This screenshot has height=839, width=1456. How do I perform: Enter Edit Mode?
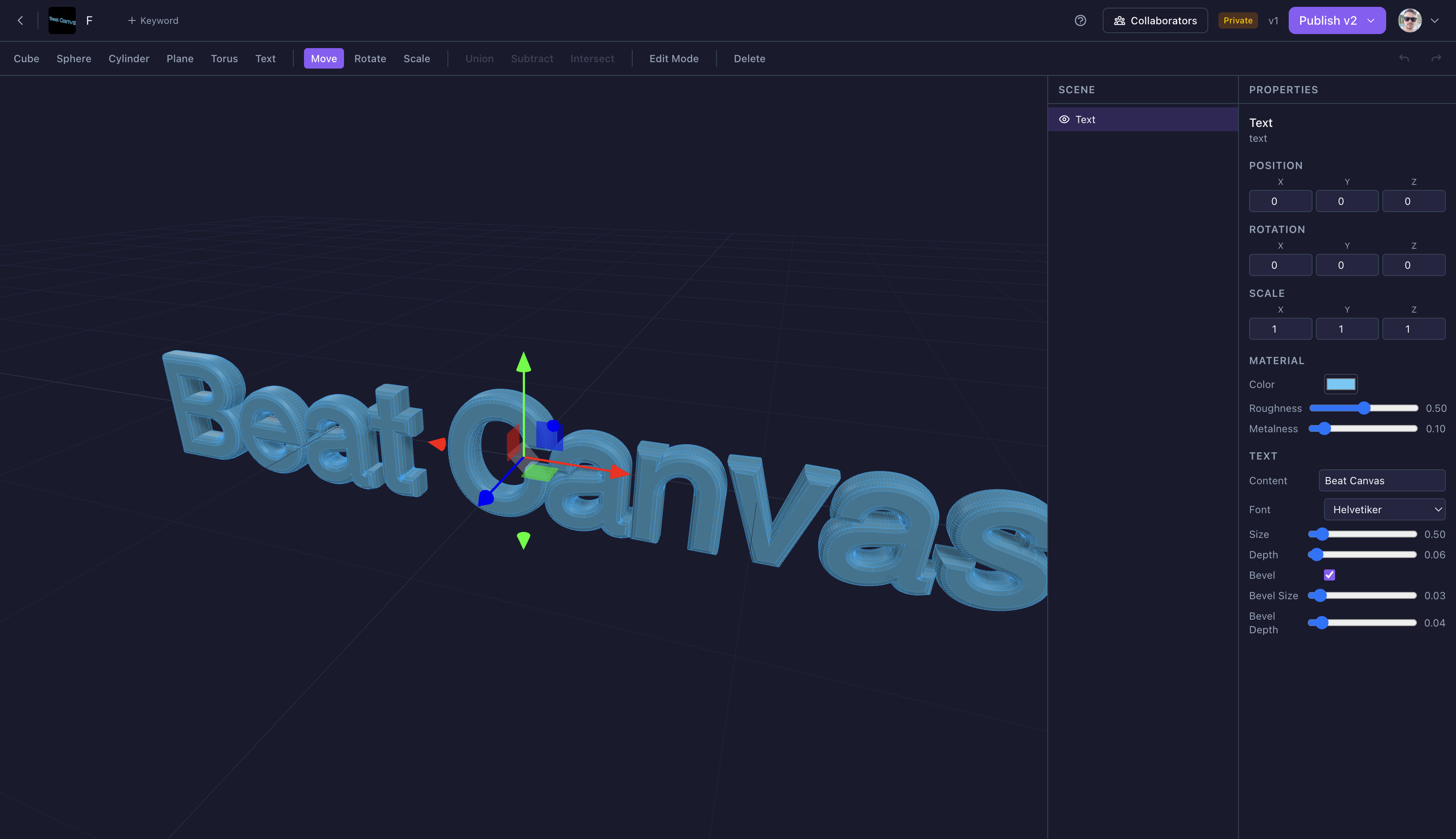(674, 58)
